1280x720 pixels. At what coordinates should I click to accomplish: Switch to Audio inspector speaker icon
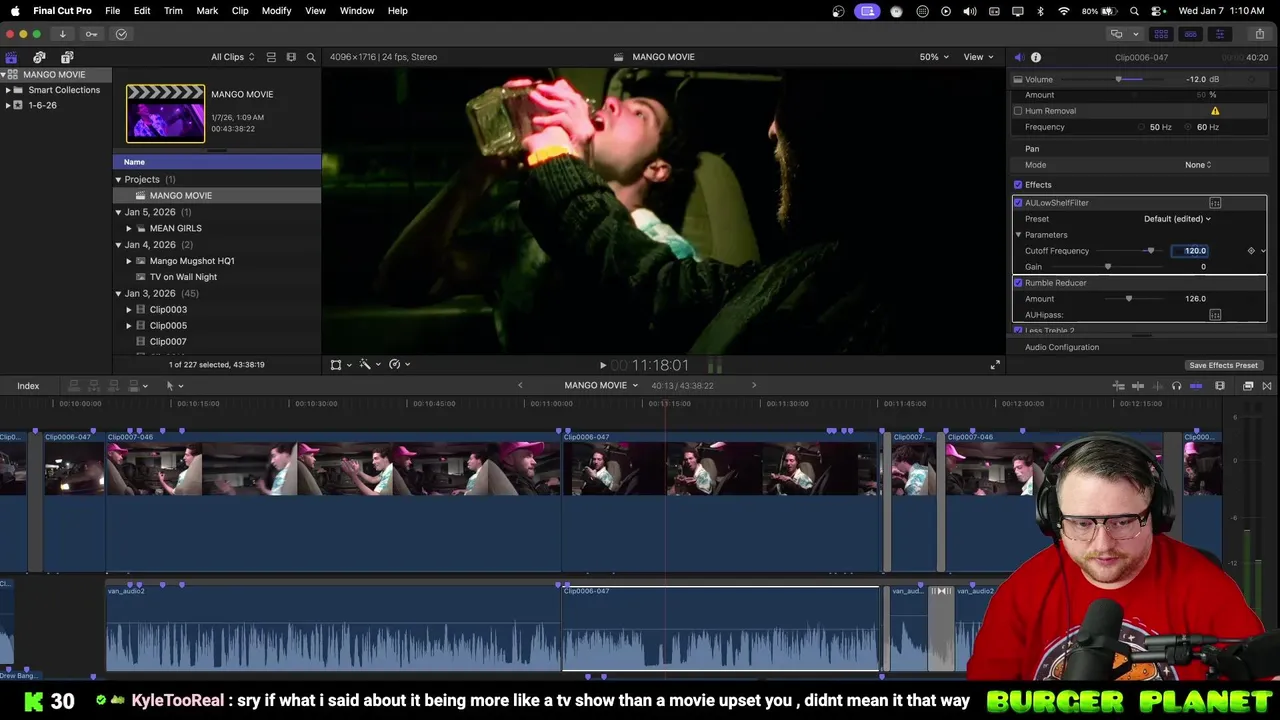point(1018,57)
